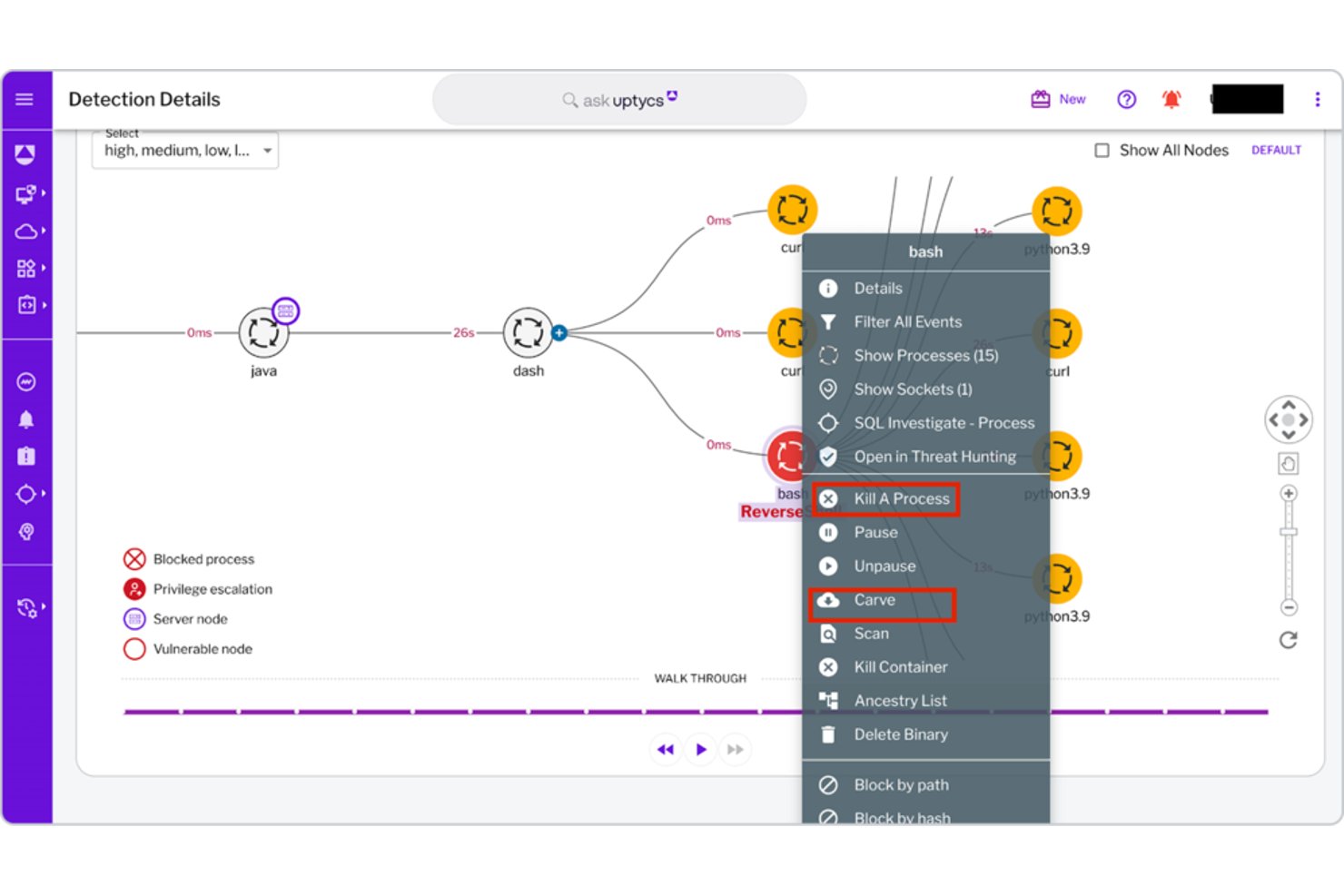
Task: Select SQL Investigate - Process
Action: [926, 422]
